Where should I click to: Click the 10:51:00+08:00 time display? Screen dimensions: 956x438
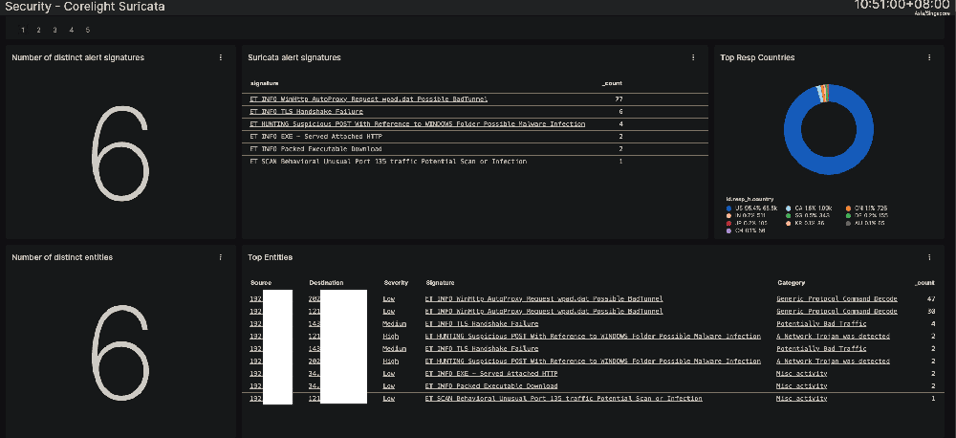[x=901, y=6]
